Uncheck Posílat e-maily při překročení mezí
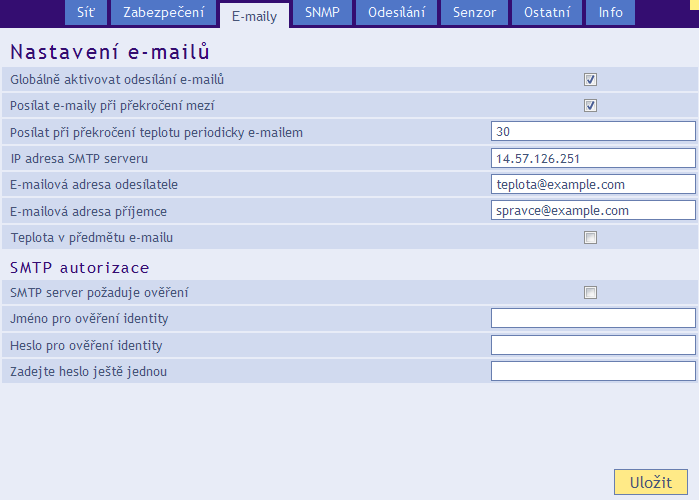This screenshot has height=500, width=699. (590, 106)
